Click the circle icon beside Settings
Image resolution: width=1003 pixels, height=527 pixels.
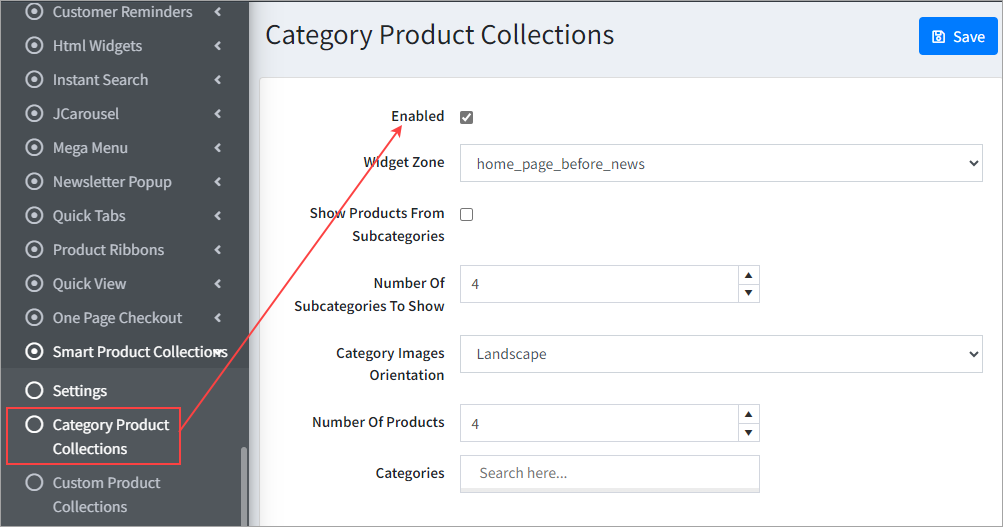(x=35, y=391)
